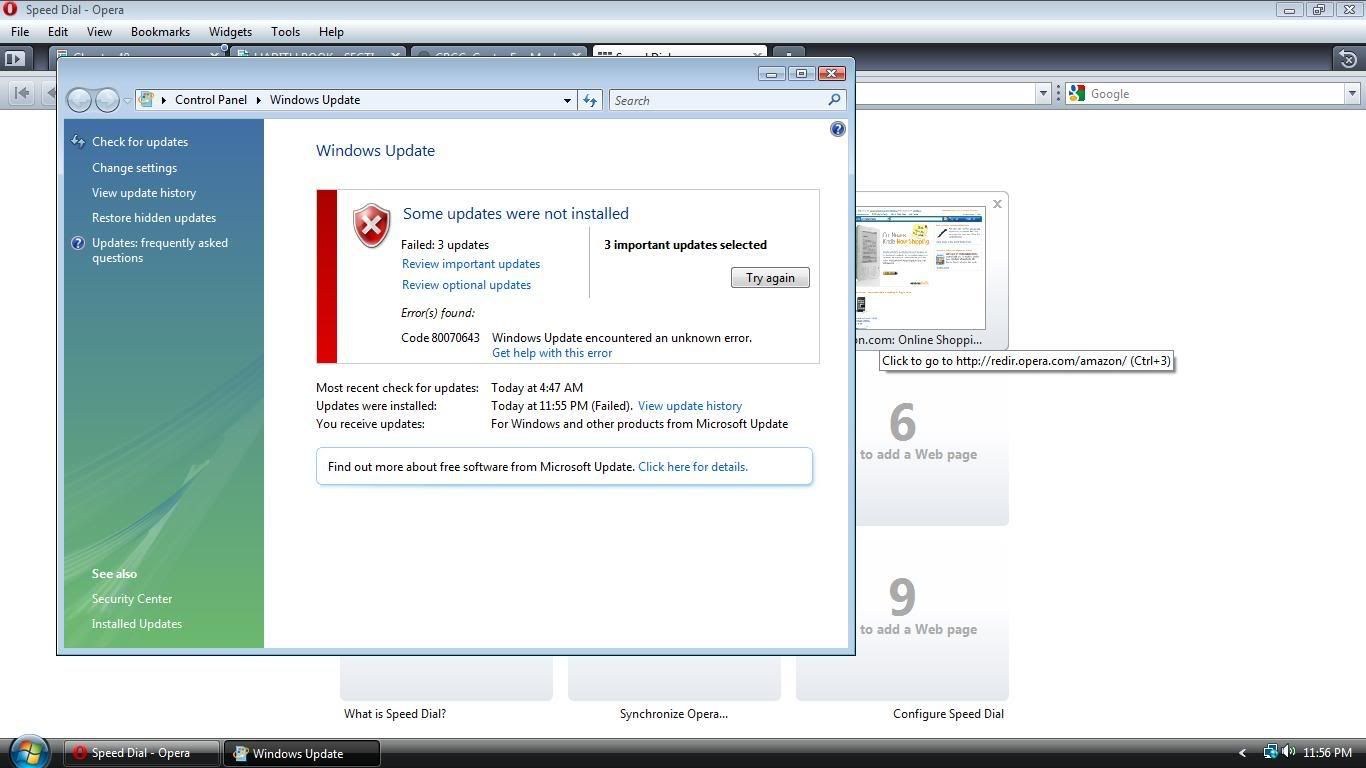This screenshot has height=768, width=1366.
Task: Click the Try again button
Action: [x=770, y=278]
